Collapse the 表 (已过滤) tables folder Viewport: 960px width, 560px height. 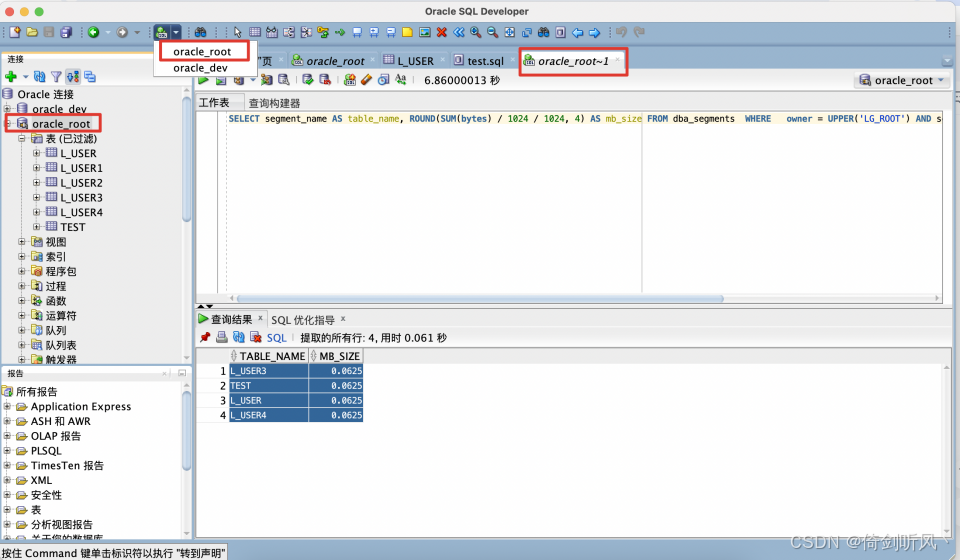click(x=21, y=138)
